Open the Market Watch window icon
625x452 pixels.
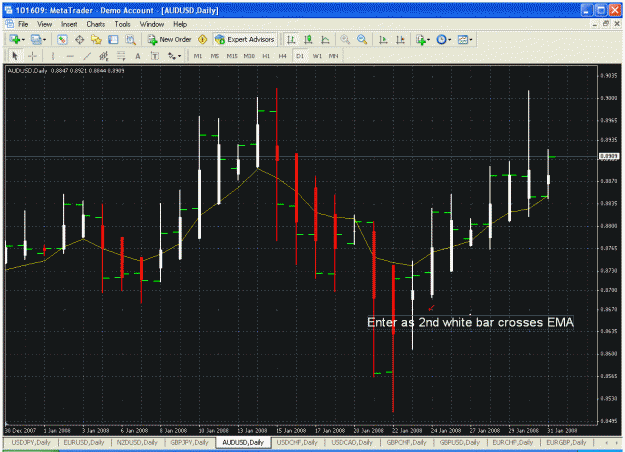click(x=62, y=39)
